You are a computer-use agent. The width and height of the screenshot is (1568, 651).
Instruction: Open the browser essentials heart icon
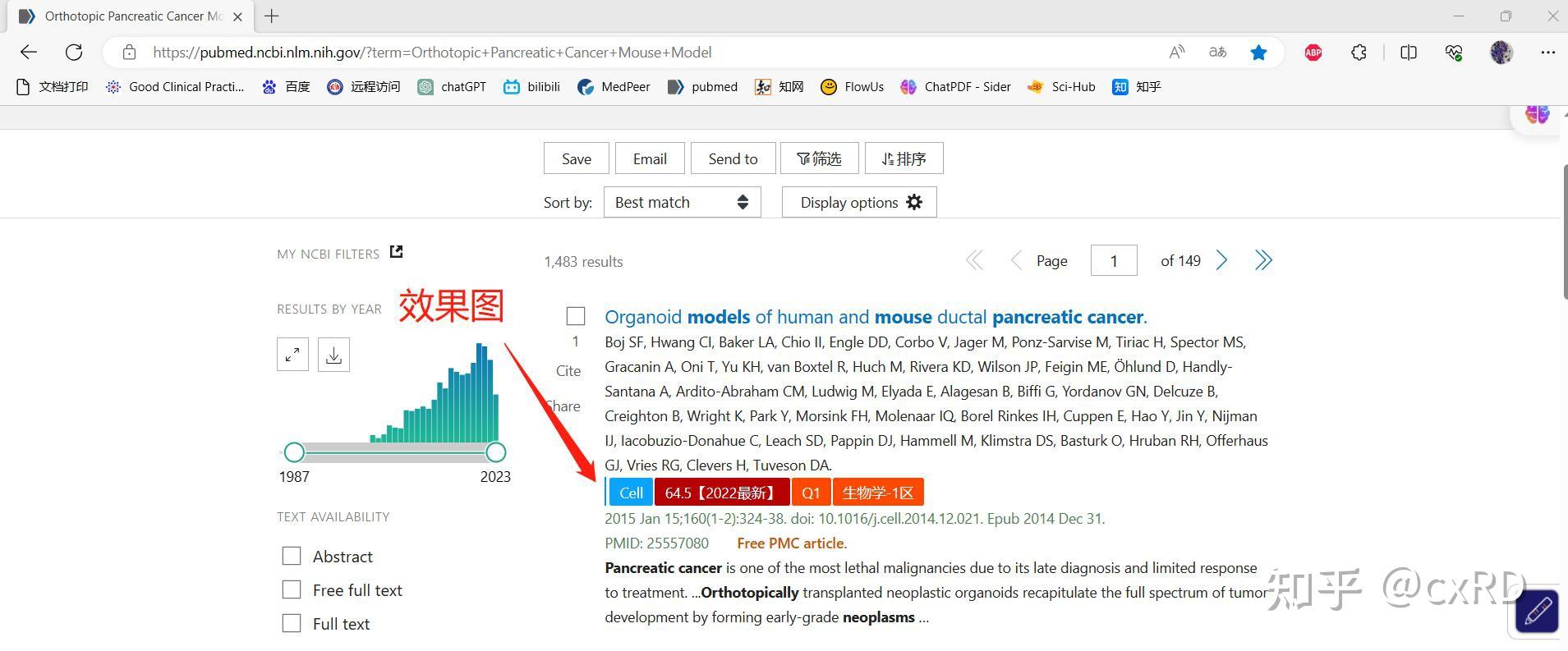click(x=1454, y=53)
